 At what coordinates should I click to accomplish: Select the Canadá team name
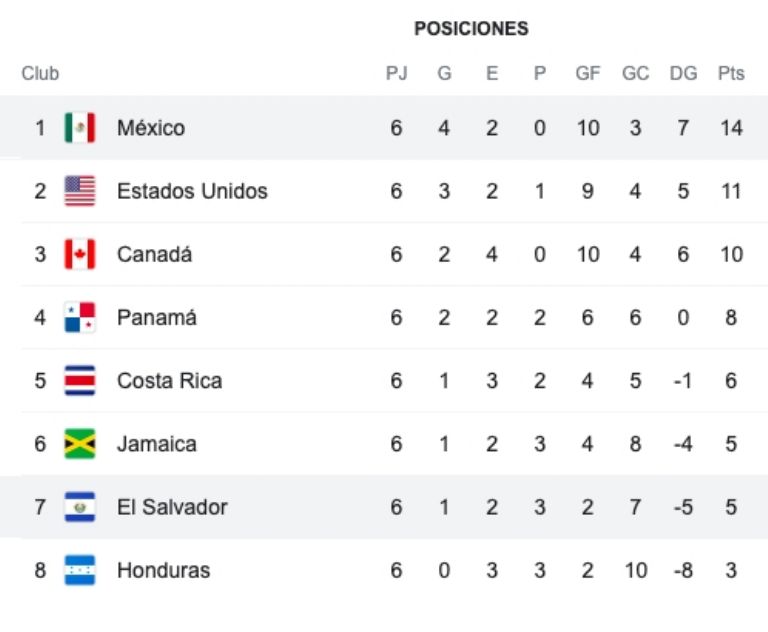[x=154, y=254]
